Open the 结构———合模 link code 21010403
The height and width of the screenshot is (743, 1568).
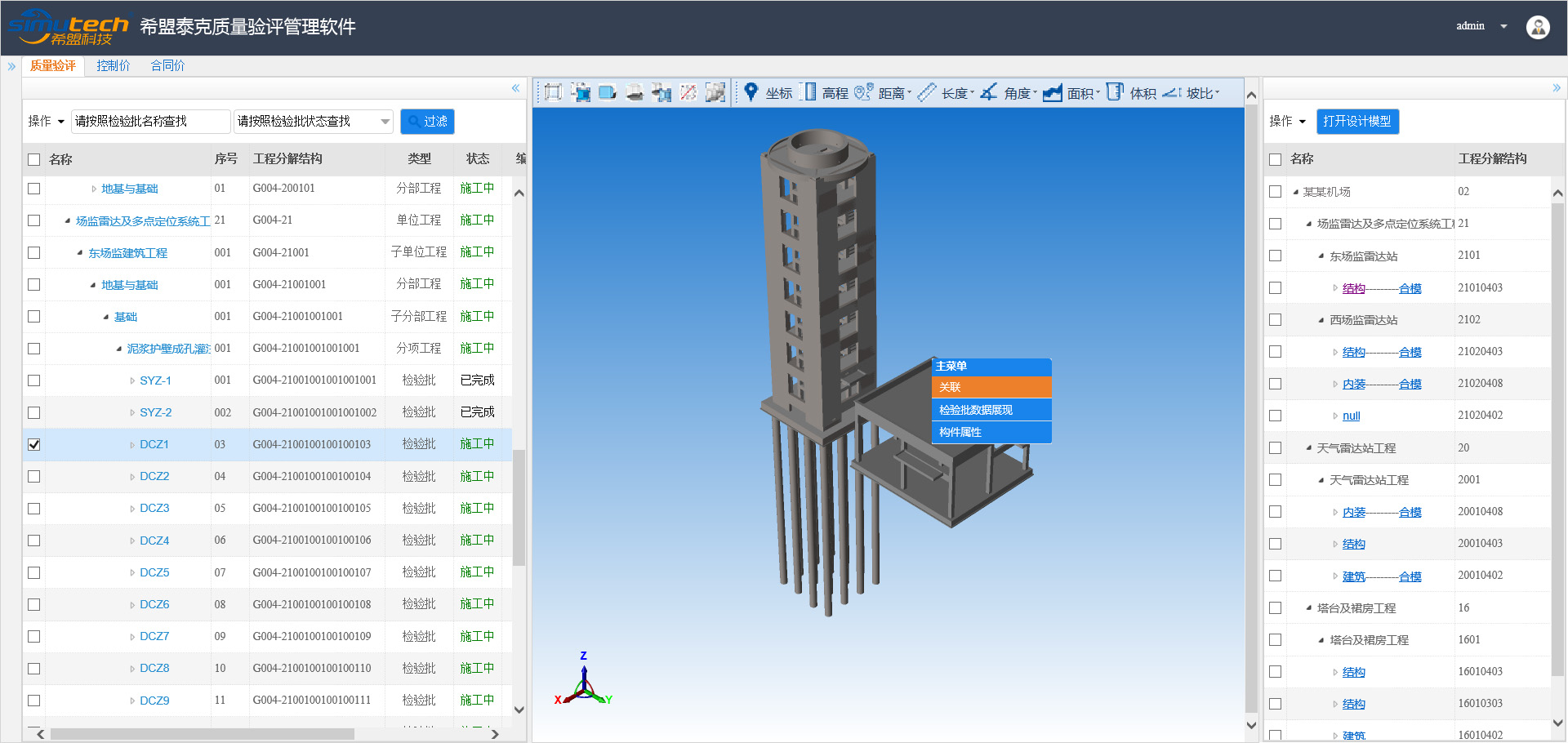pyautogui.click(x=1382, y=288)
